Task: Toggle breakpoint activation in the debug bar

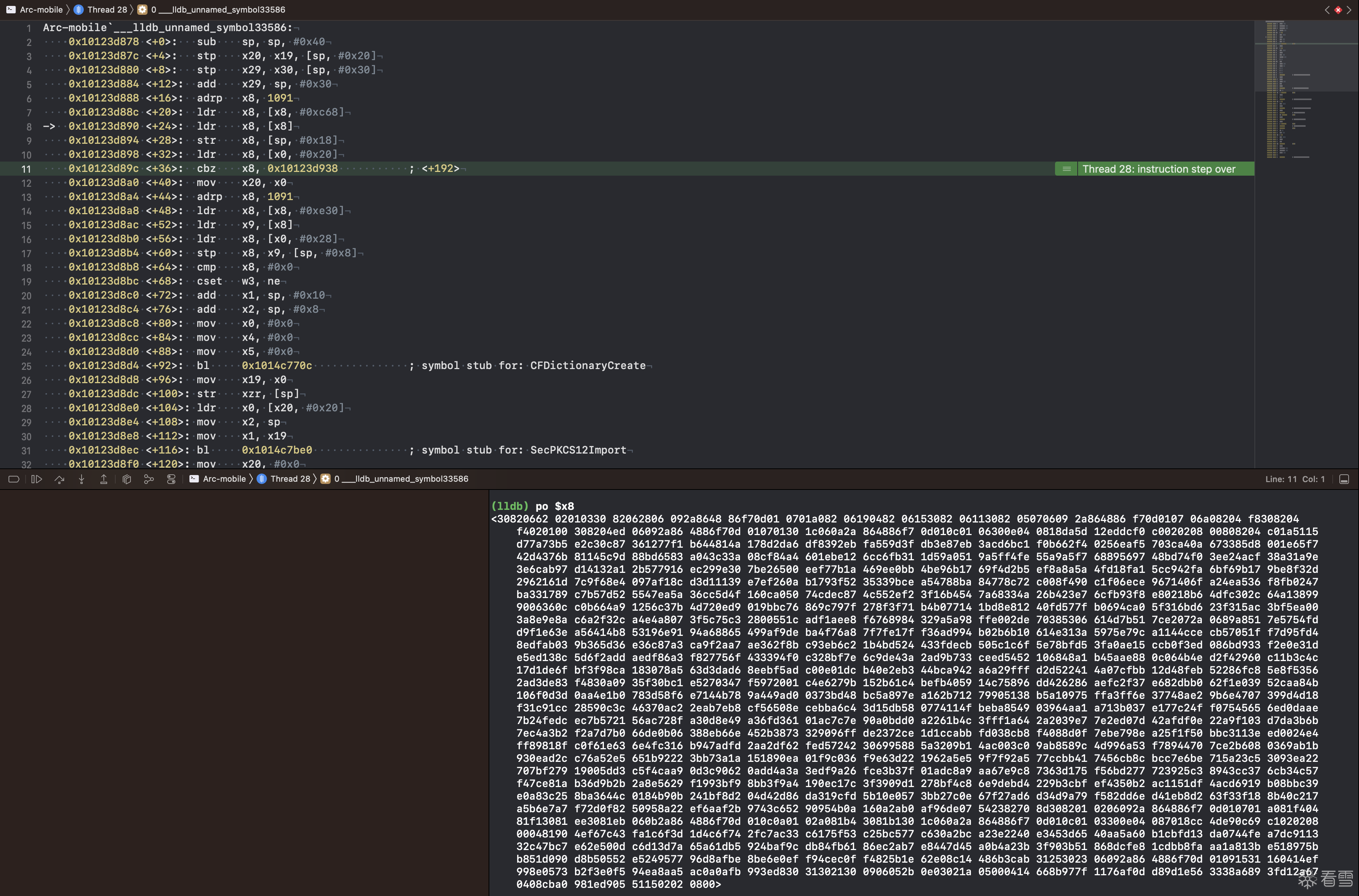Action: (x=14, y=479)
